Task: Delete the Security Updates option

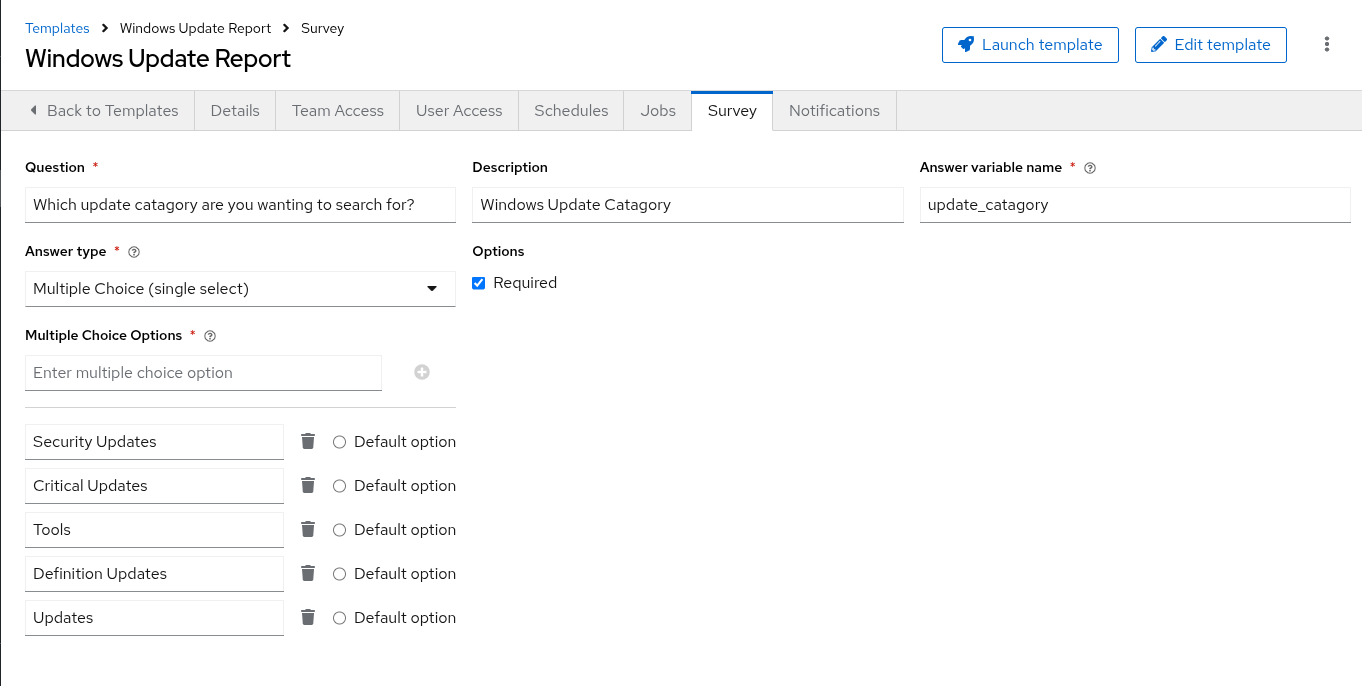Action: tap(308, 441)
